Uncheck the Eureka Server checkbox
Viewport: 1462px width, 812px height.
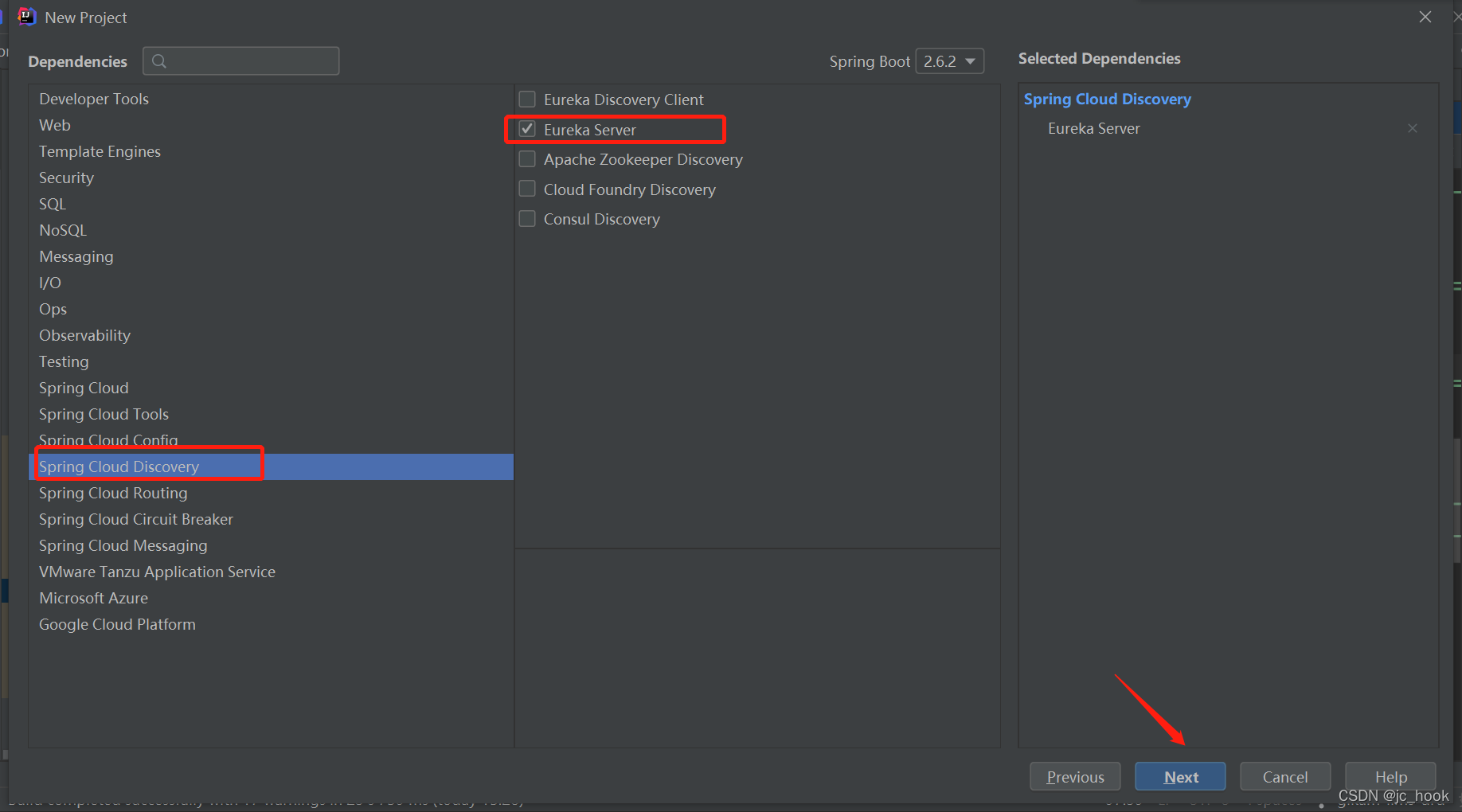[527, 129]
